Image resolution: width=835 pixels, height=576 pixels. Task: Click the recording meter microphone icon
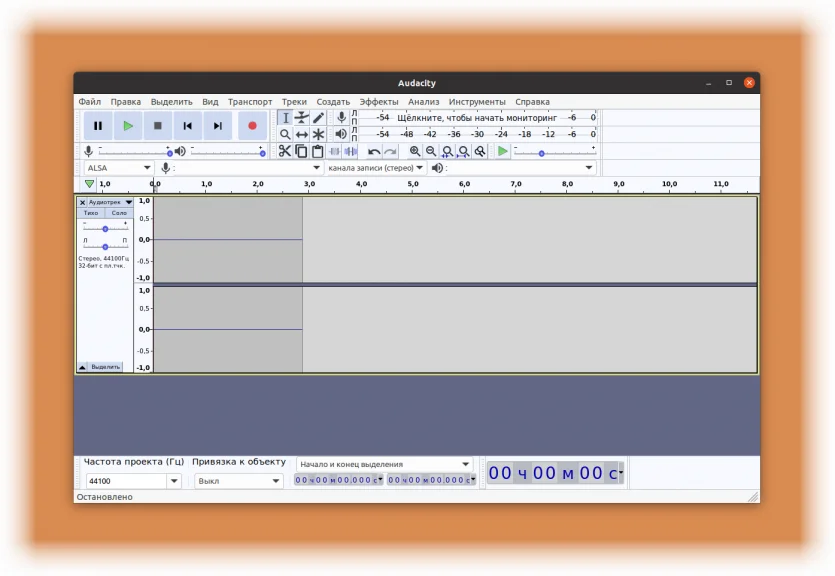pyautogui.click(x=341, y=118)
